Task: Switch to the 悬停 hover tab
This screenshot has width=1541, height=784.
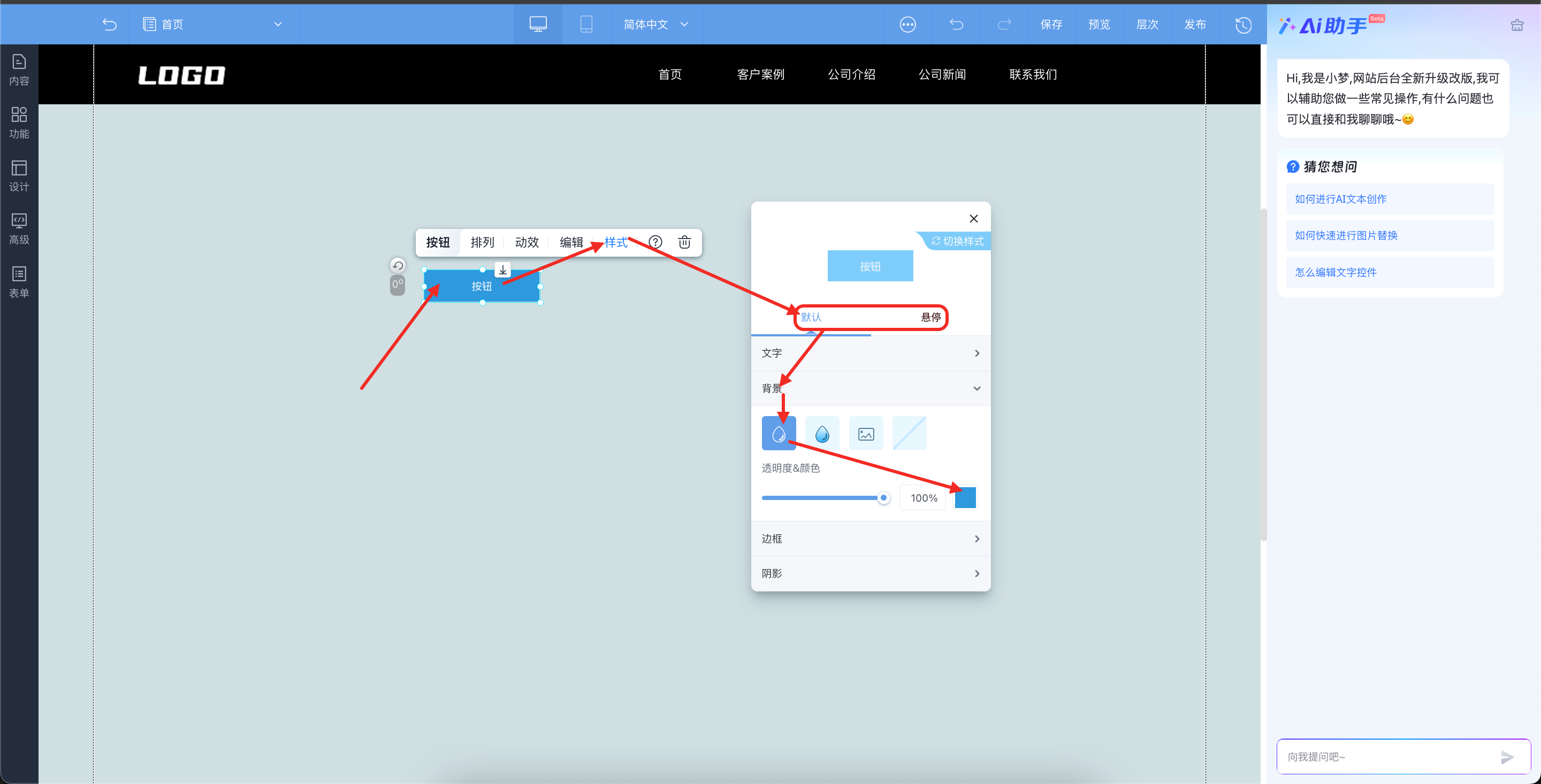Action: (x=930, y=317)
